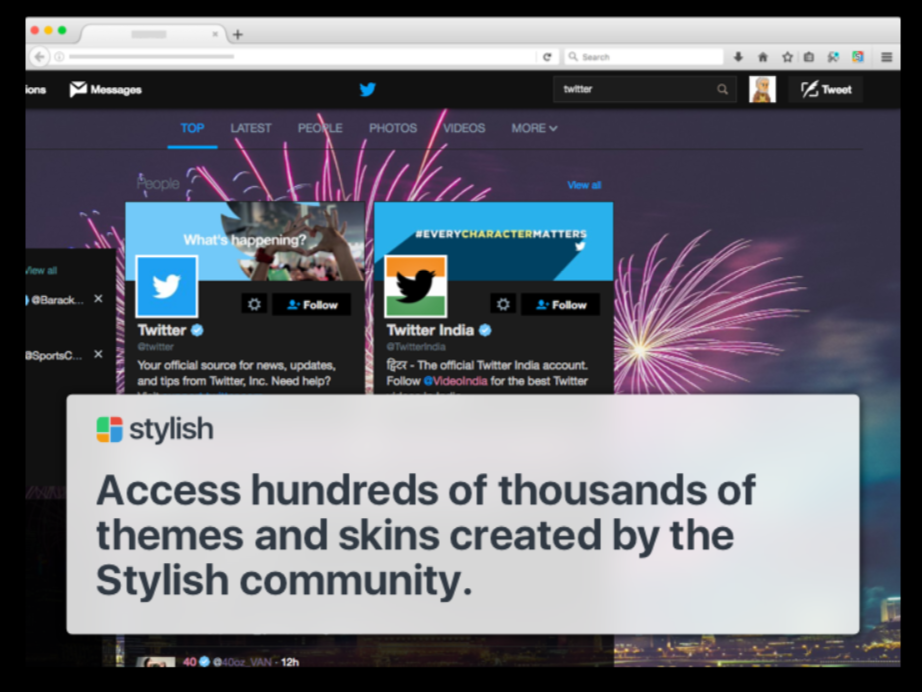The width and height of the screenshot is (922, 692).
Task: Open the browser bookmarks list icon
Action: click(x=810, y=57)
